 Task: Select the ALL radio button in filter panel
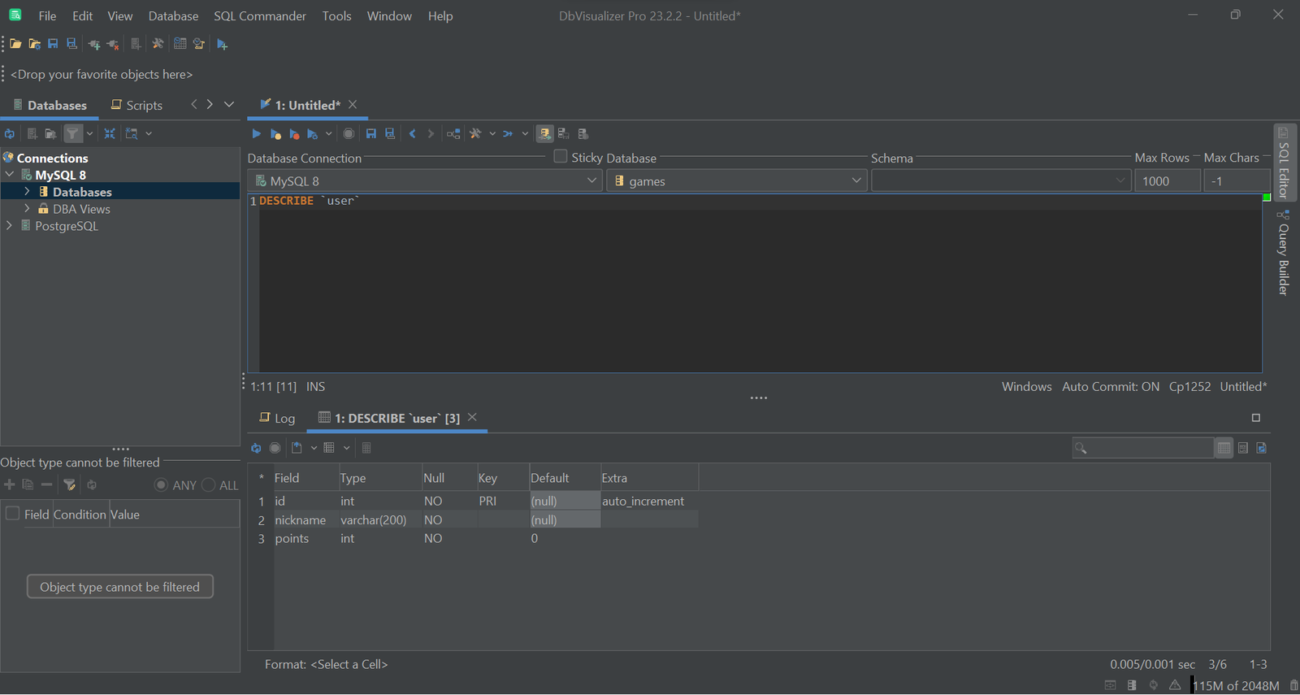[207, 485]
